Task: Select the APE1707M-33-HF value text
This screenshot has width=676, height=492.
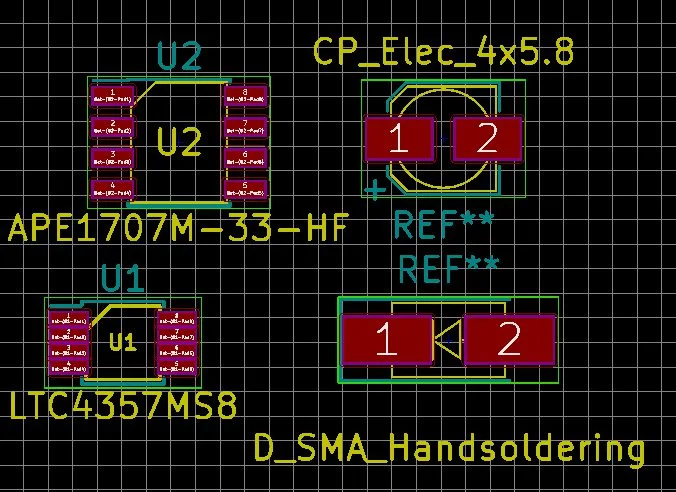Action: (178, 228)
